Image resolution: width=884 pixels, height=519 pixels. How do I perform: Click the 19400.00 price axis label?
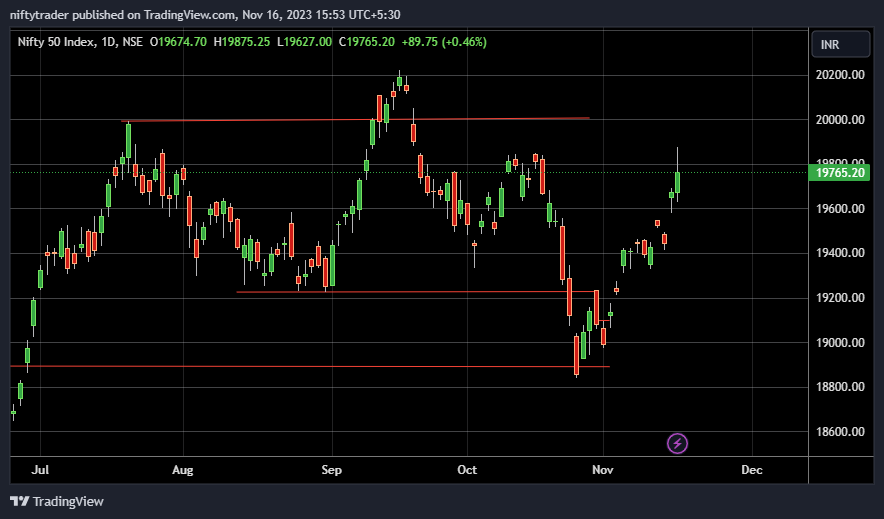[x=840, y=252]
